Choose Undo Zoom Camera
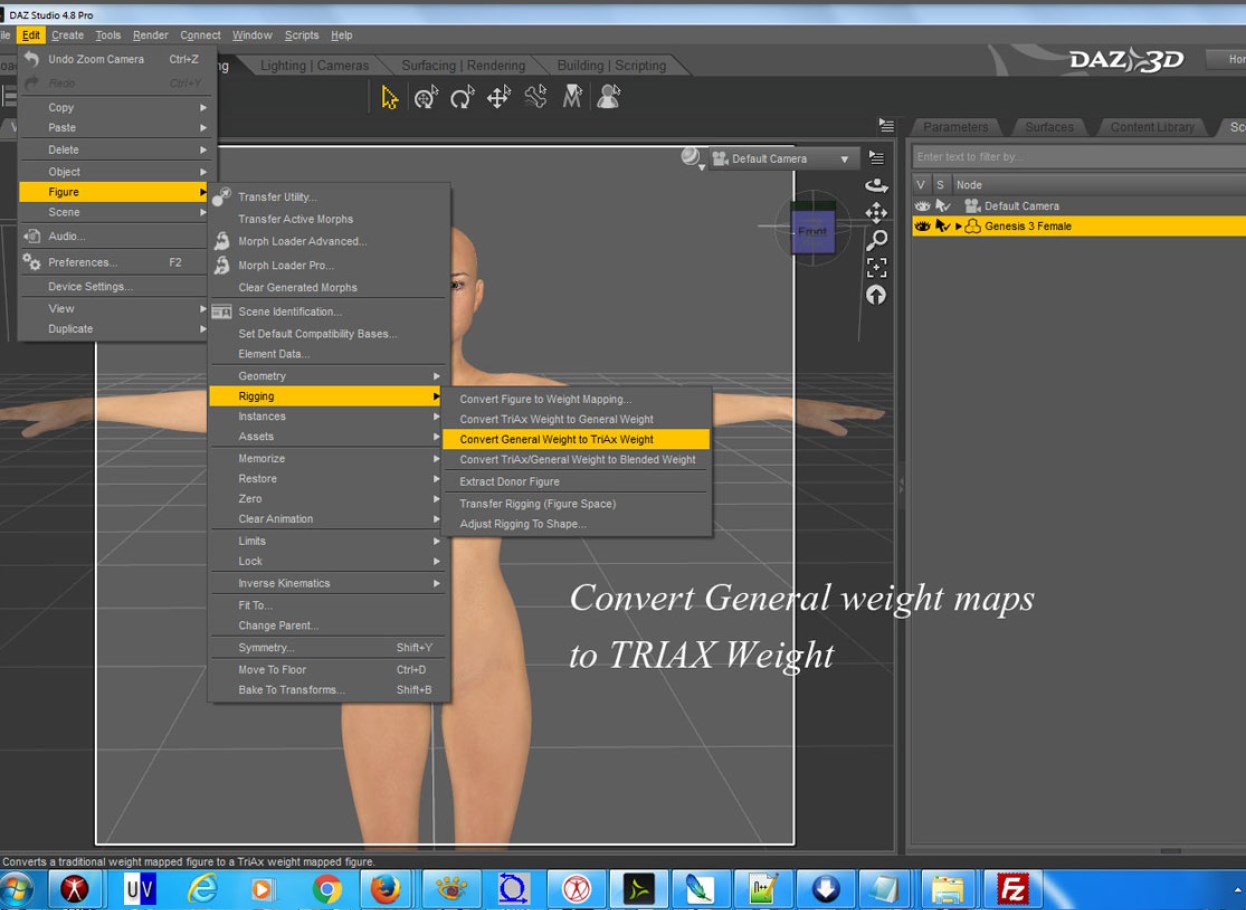This screenshot has width=1246, height=910. 114,59
